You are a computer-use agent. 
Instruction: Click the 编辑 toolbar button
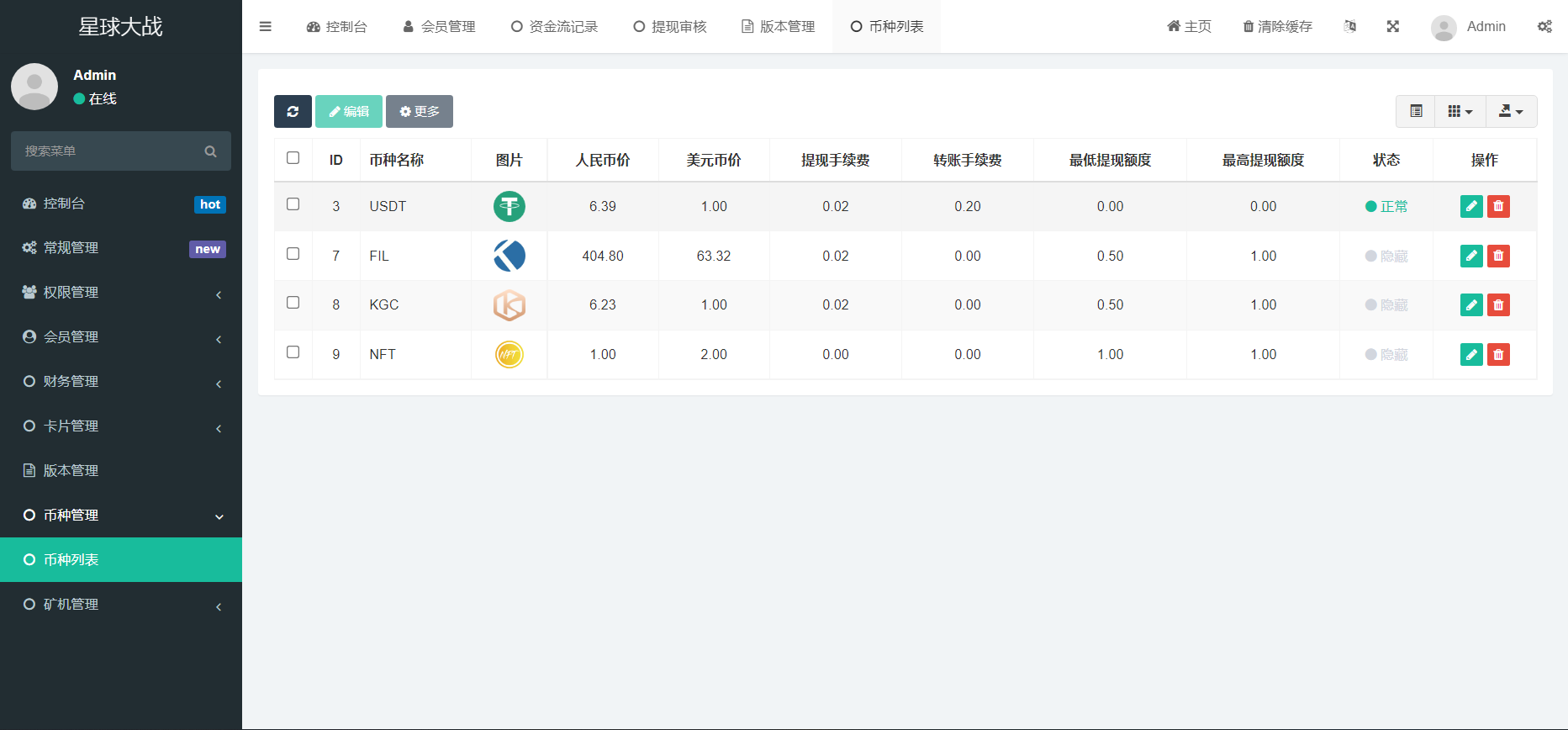point(349,111)
